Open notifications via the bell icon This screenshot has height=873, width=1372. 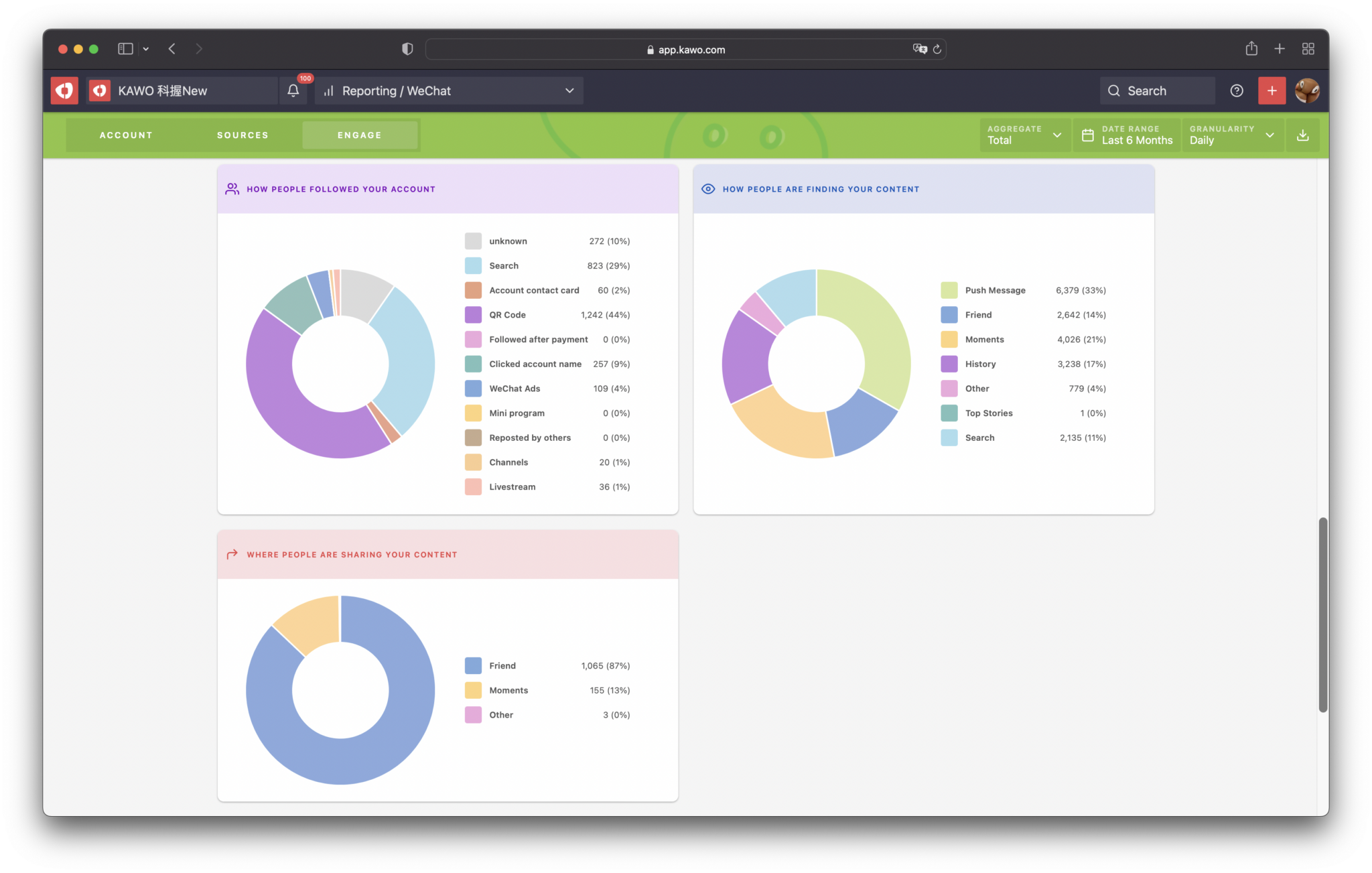pos(293,90)
